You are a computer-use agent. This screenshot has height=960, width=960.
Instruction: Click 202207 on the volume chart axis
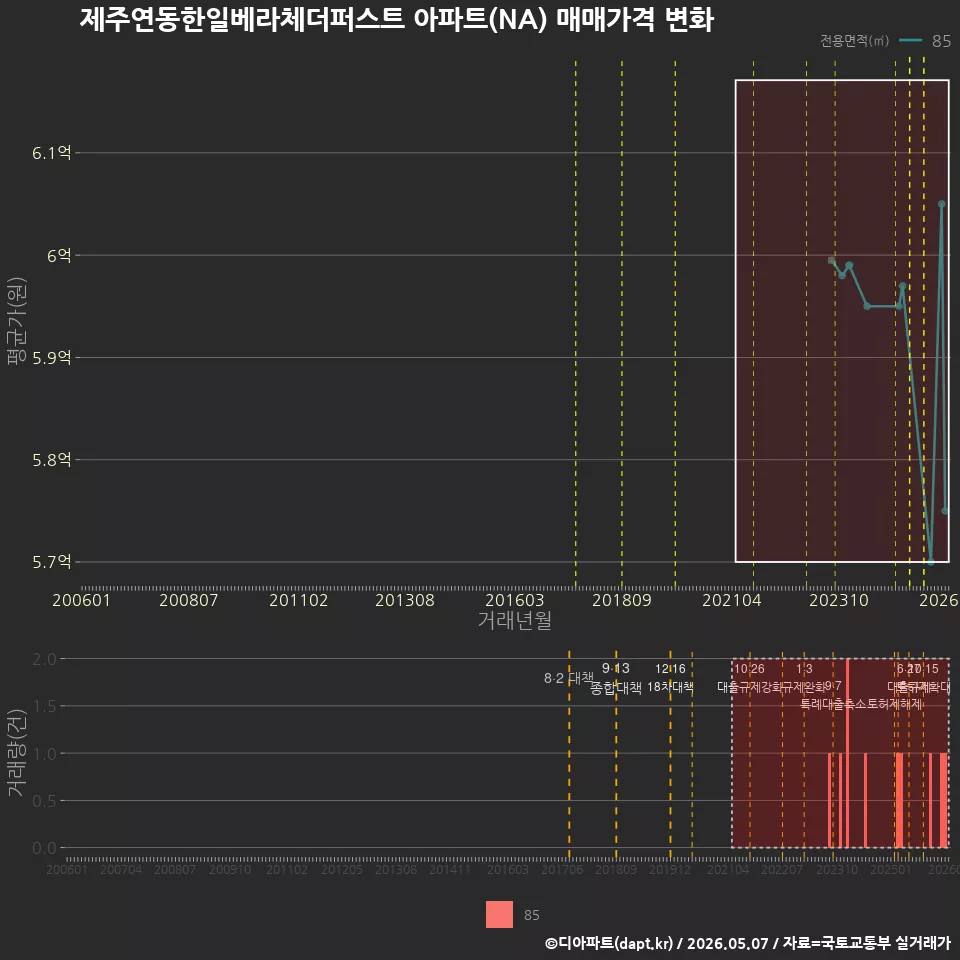(782, 869)
